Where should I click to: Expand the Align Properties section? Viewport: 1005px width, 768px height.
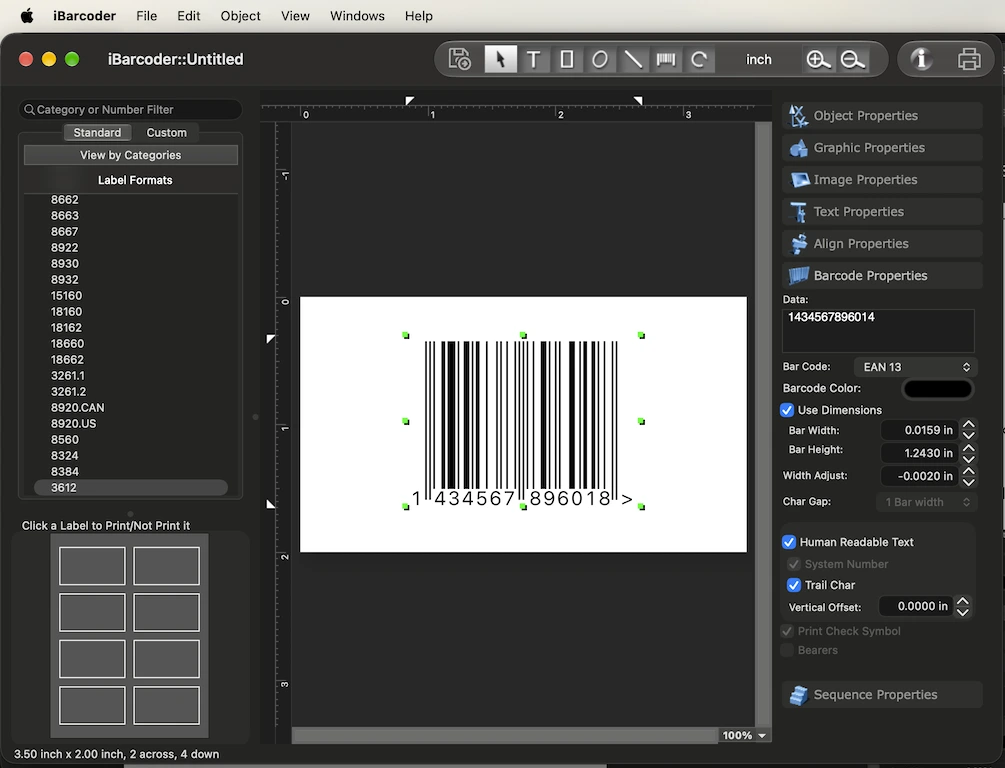click(882, 244)
